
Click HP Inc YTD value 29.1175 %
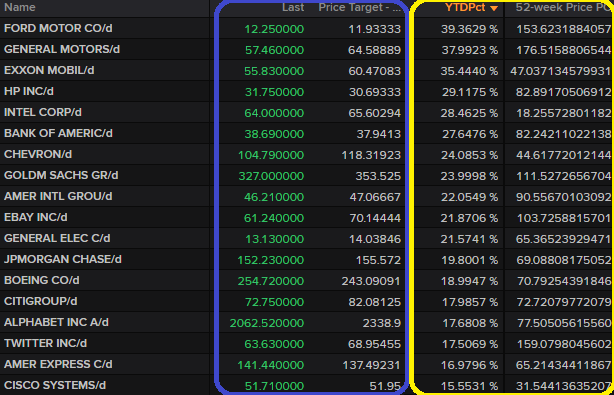click(x=470, y=92)
